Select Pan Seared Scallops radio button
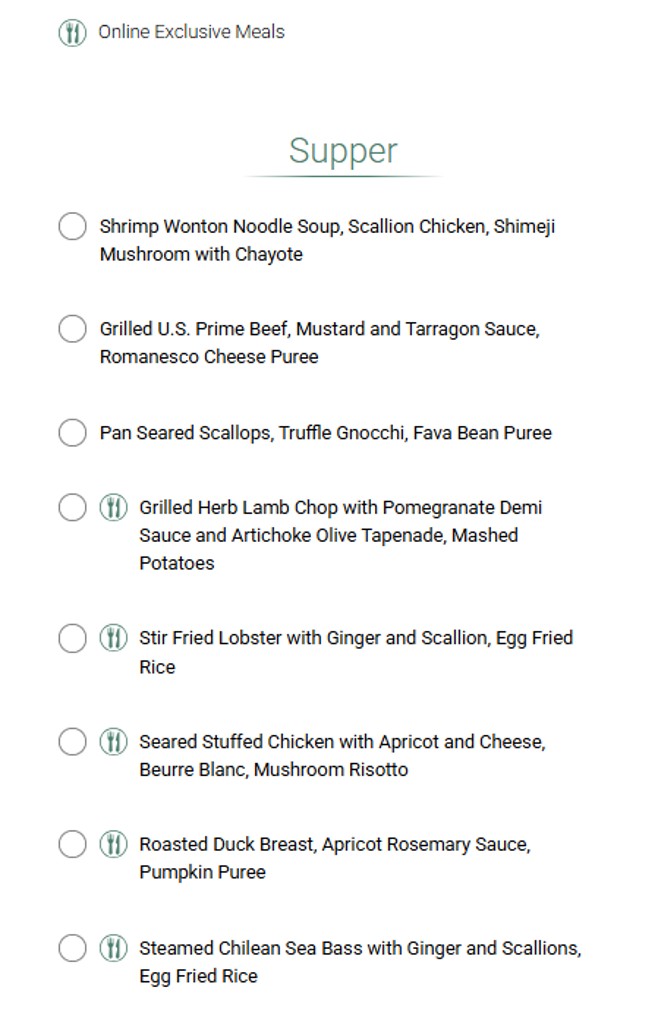 (72, 433)
